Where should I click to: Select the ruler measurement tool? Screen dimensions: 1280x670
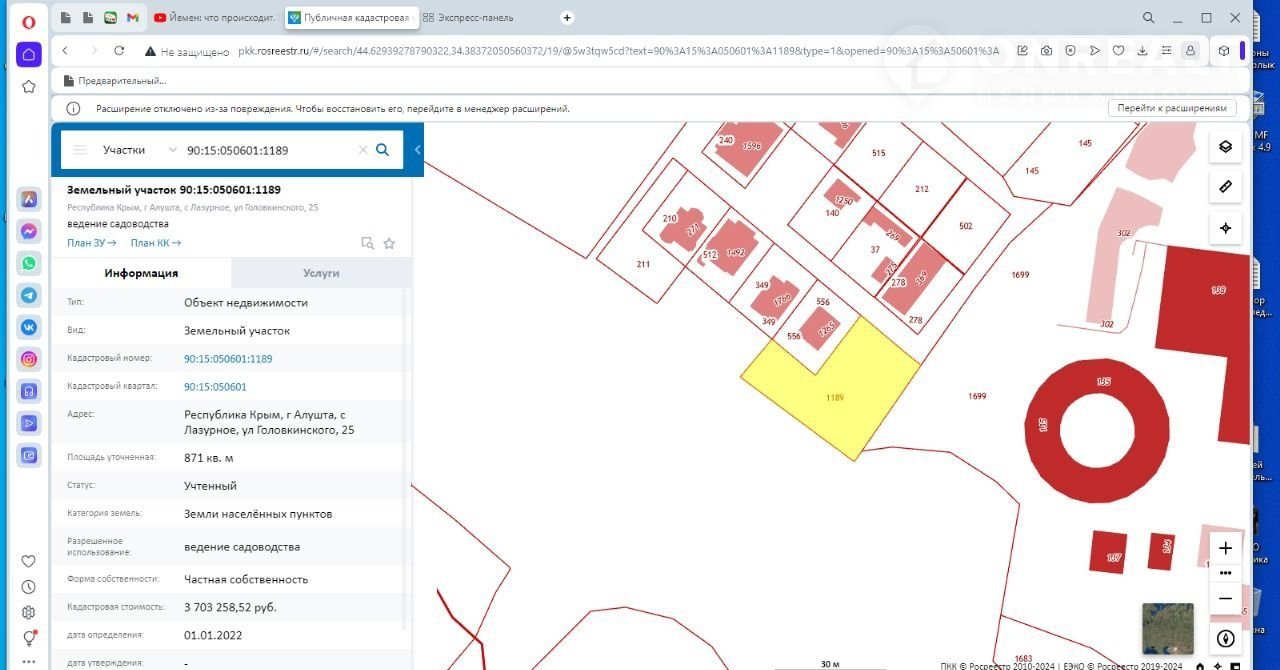tap(1225, 187)
